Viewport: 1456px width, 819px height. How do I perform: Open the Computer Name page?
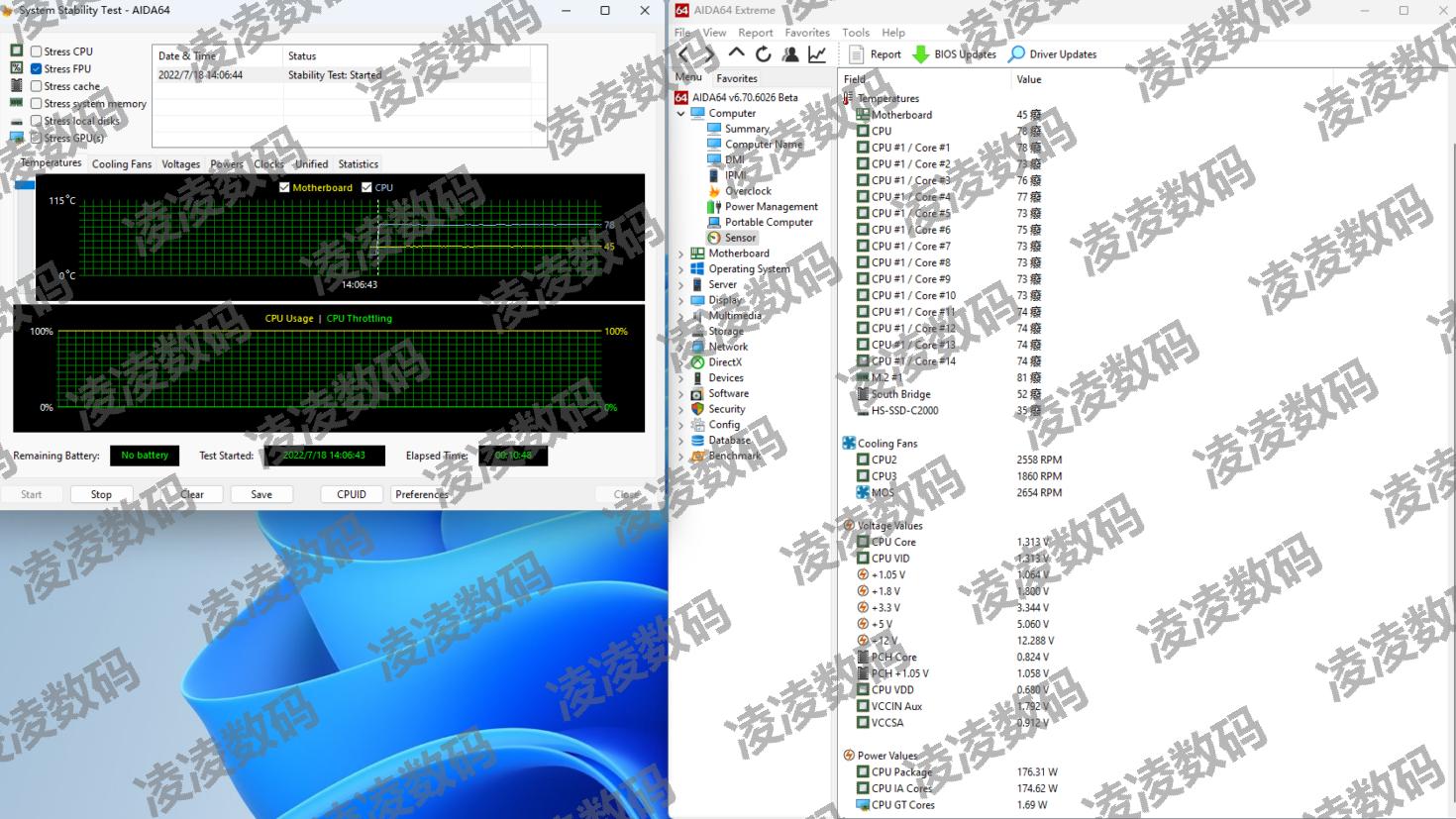(x=755, y=145)
